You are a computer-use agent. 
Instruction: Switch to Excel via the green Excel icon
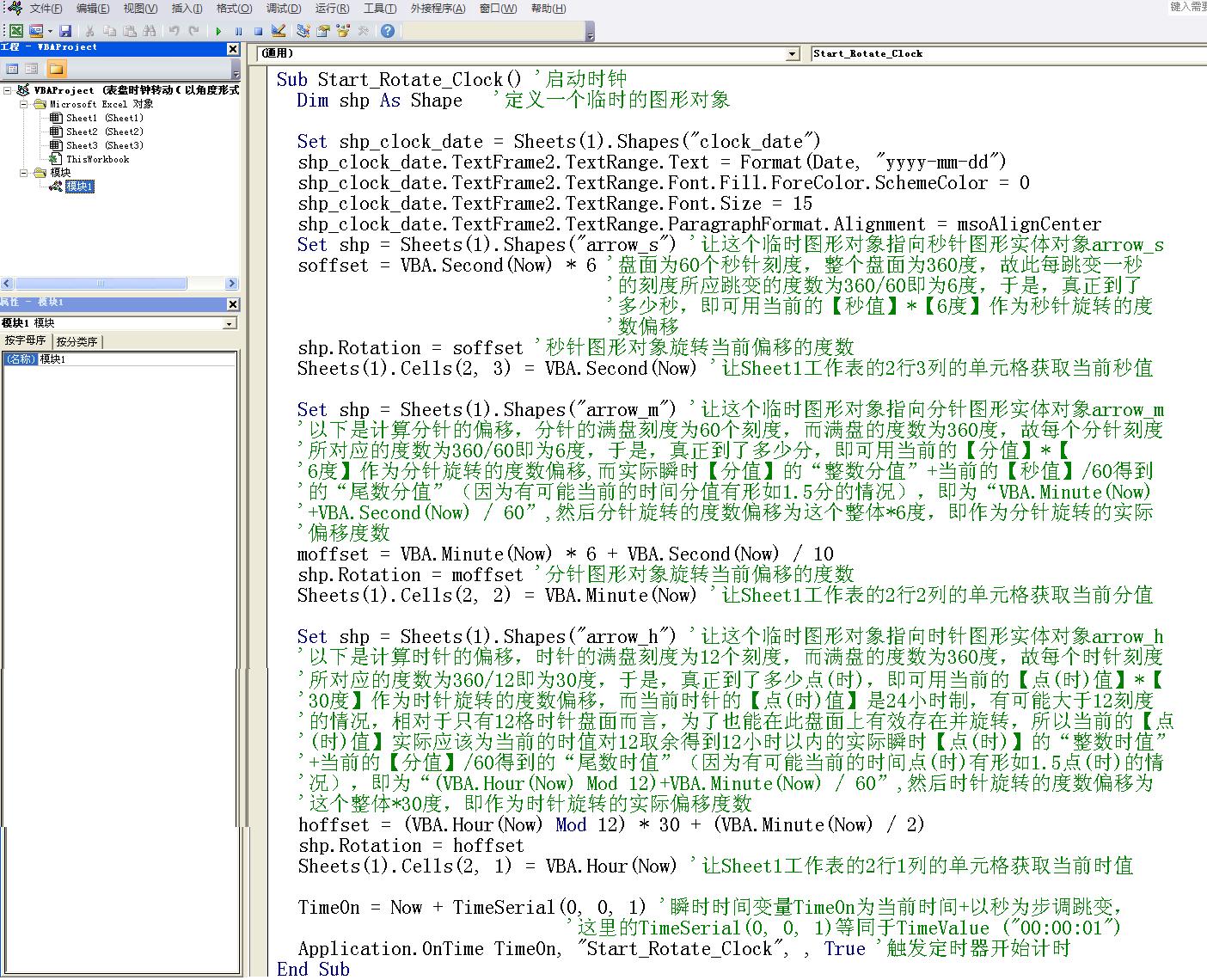pyautogui.click(x=15, y=31)
